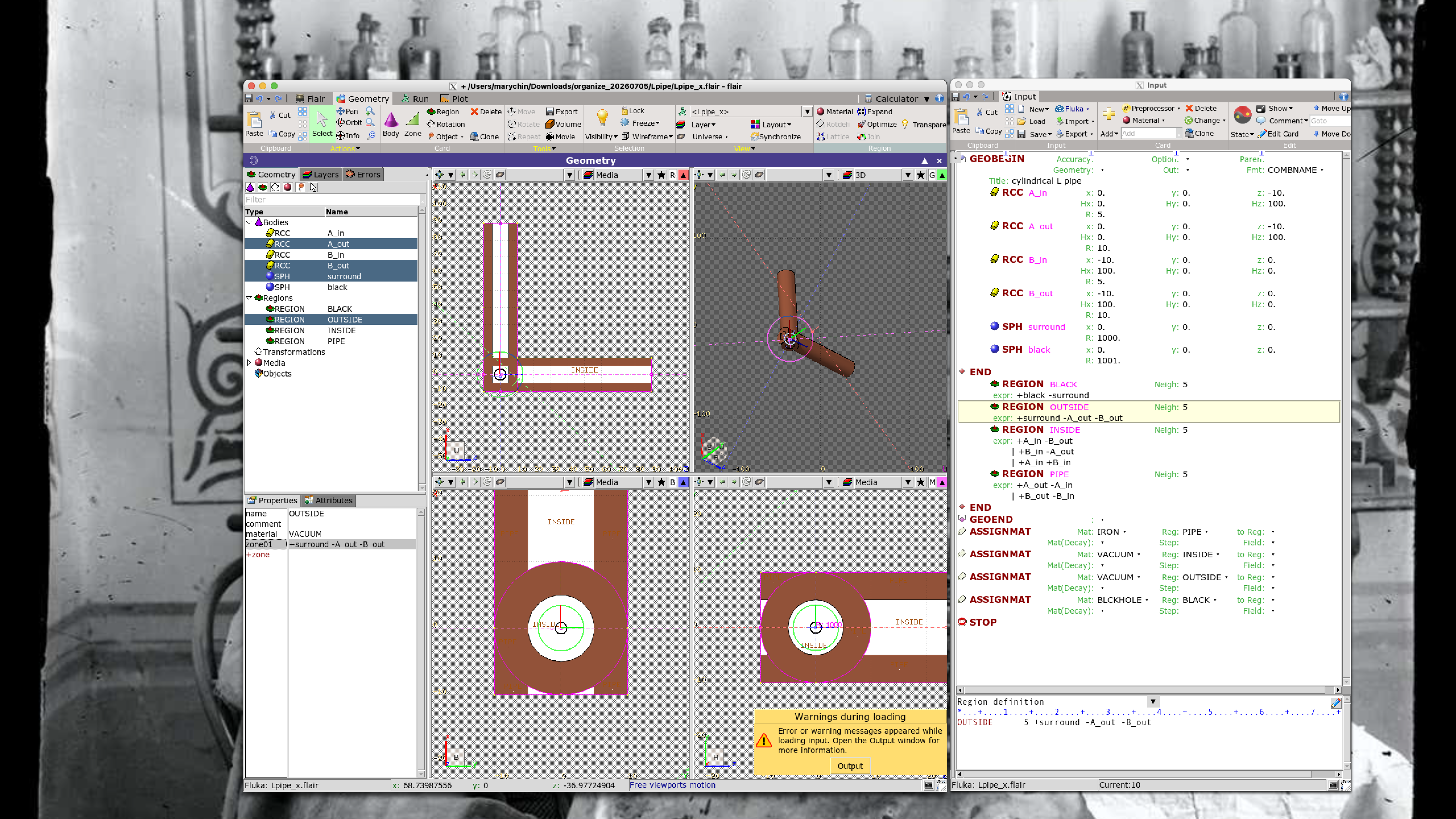Viewport: 1456px width, 819px height.
Task: Click Clone in the Input window Card group
Action: [x=1199, y=133]
